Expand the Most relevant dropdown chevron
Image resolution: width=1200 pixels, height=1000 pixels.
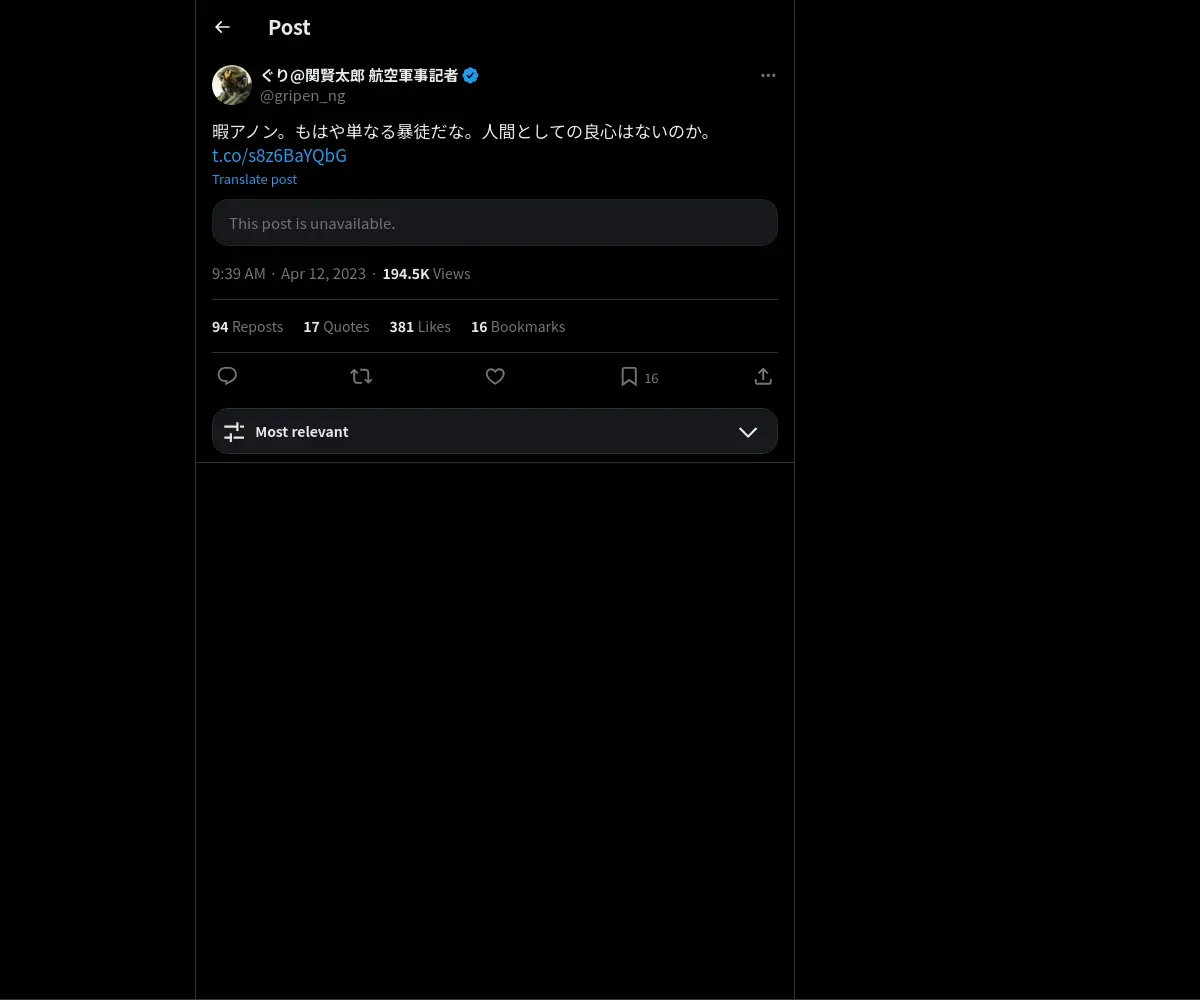point(748,432)
